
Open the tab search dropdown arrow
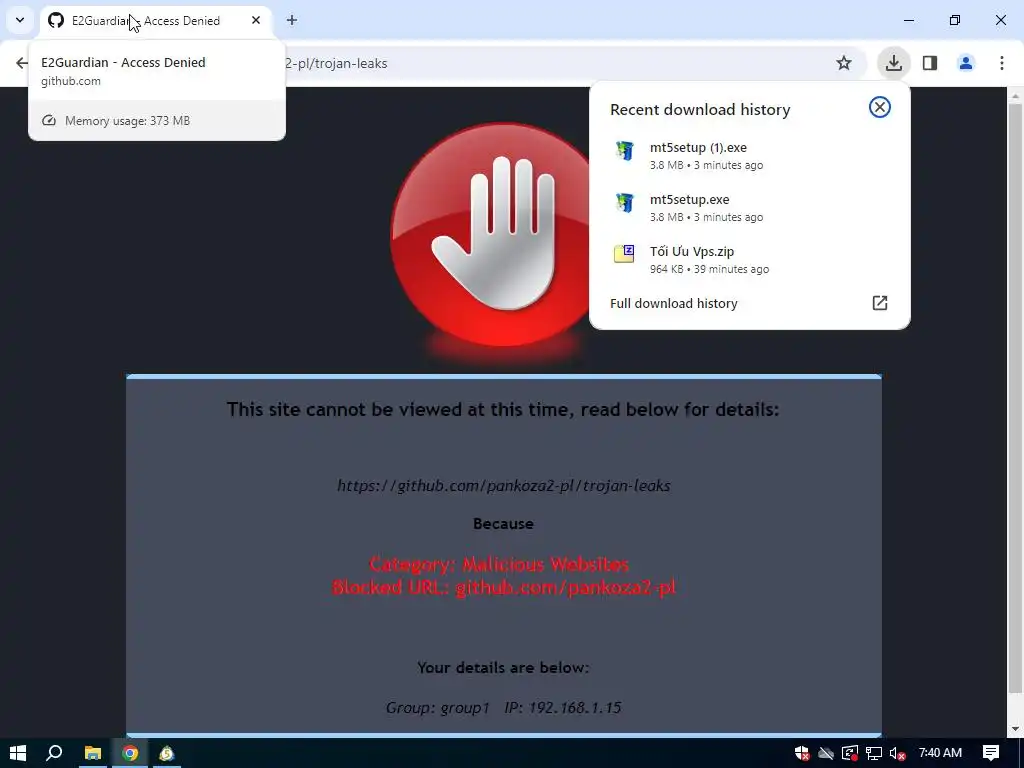tap(20, 20)
